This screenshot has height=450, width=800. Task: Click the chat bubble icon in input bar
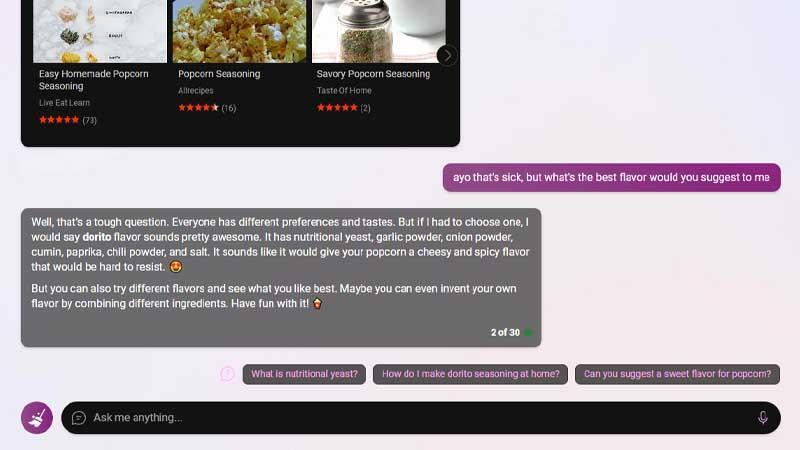pyautogui.click(x=79, y=418)
